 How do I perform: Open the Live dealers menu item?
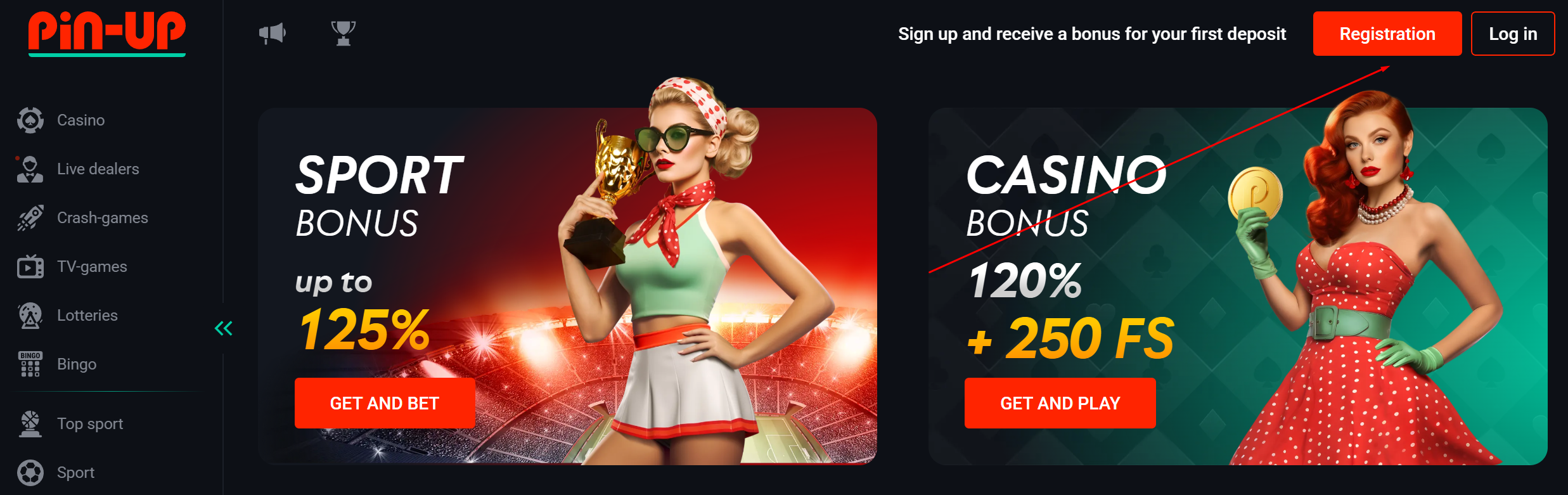tap(98, 169)
